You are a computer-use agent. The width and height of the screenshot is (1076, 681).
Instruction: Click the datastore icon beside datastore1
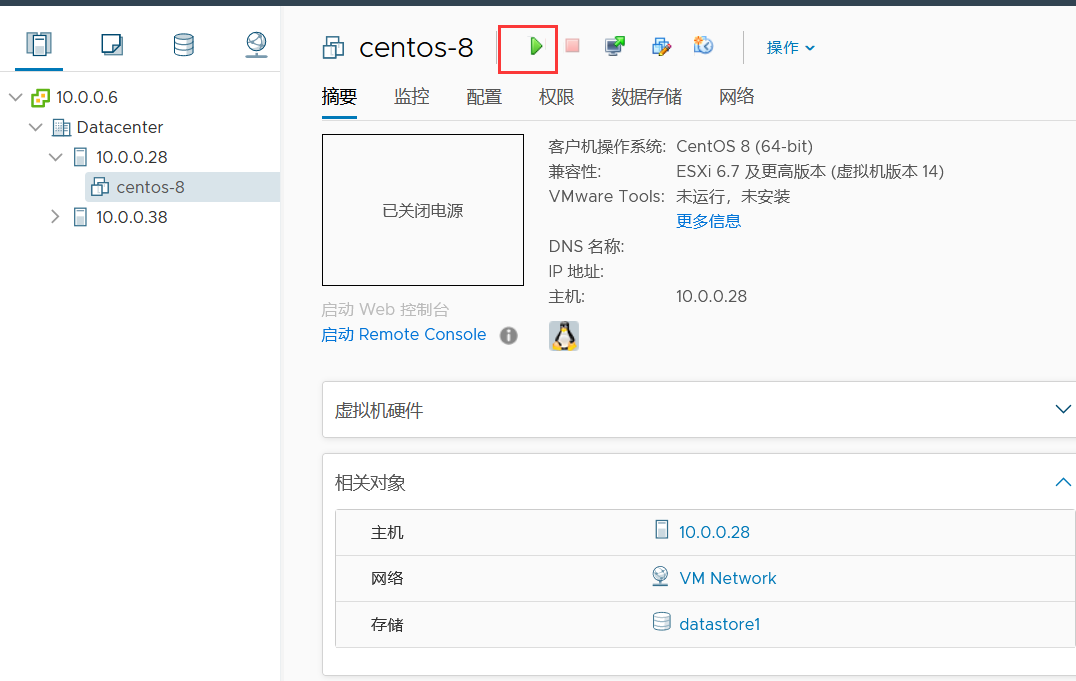pyautogui.click(x=662, y=622)
